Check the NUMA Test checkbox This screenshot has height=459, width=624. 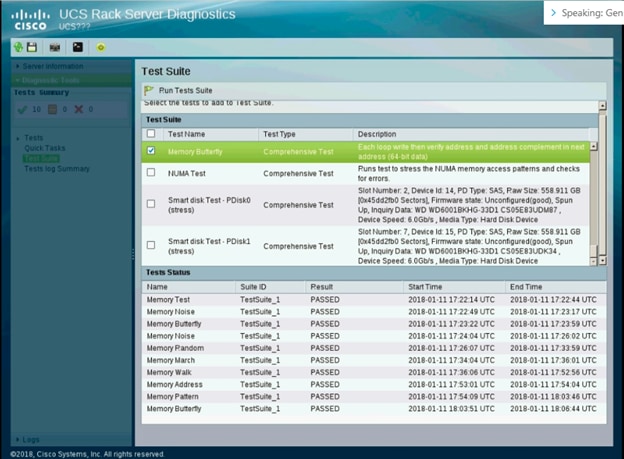(151, 172)
